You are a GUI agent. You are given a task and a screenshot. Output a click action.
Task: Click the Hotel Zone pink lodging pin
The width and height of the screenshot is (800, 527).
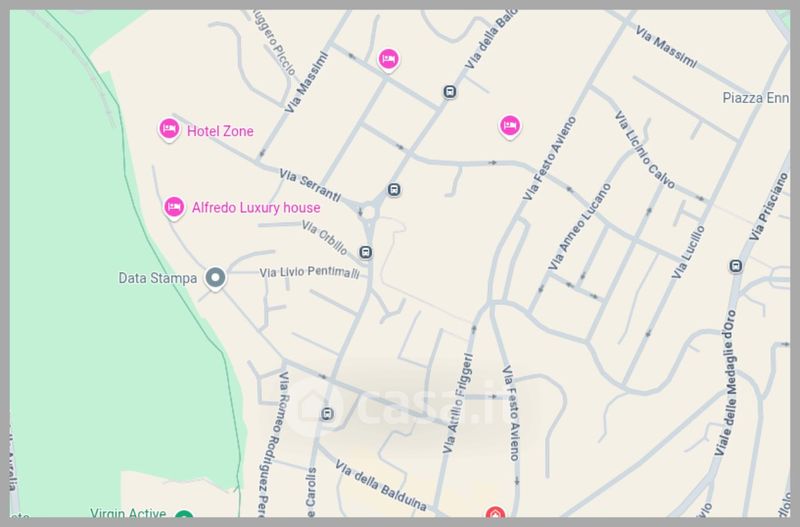click(x=169, y=130)
